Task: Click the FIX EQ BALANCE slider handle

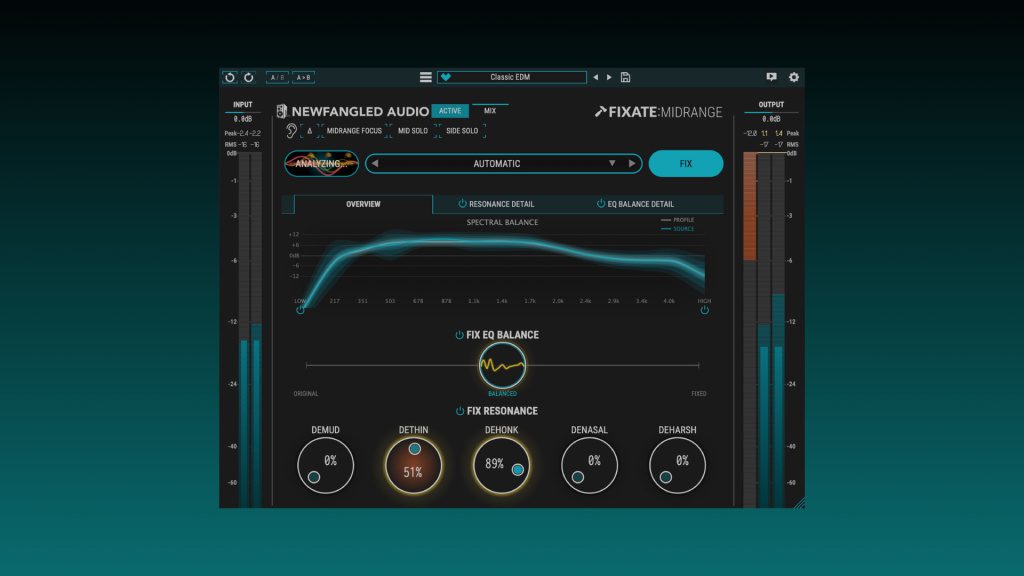Action: [x=502, y=365]
